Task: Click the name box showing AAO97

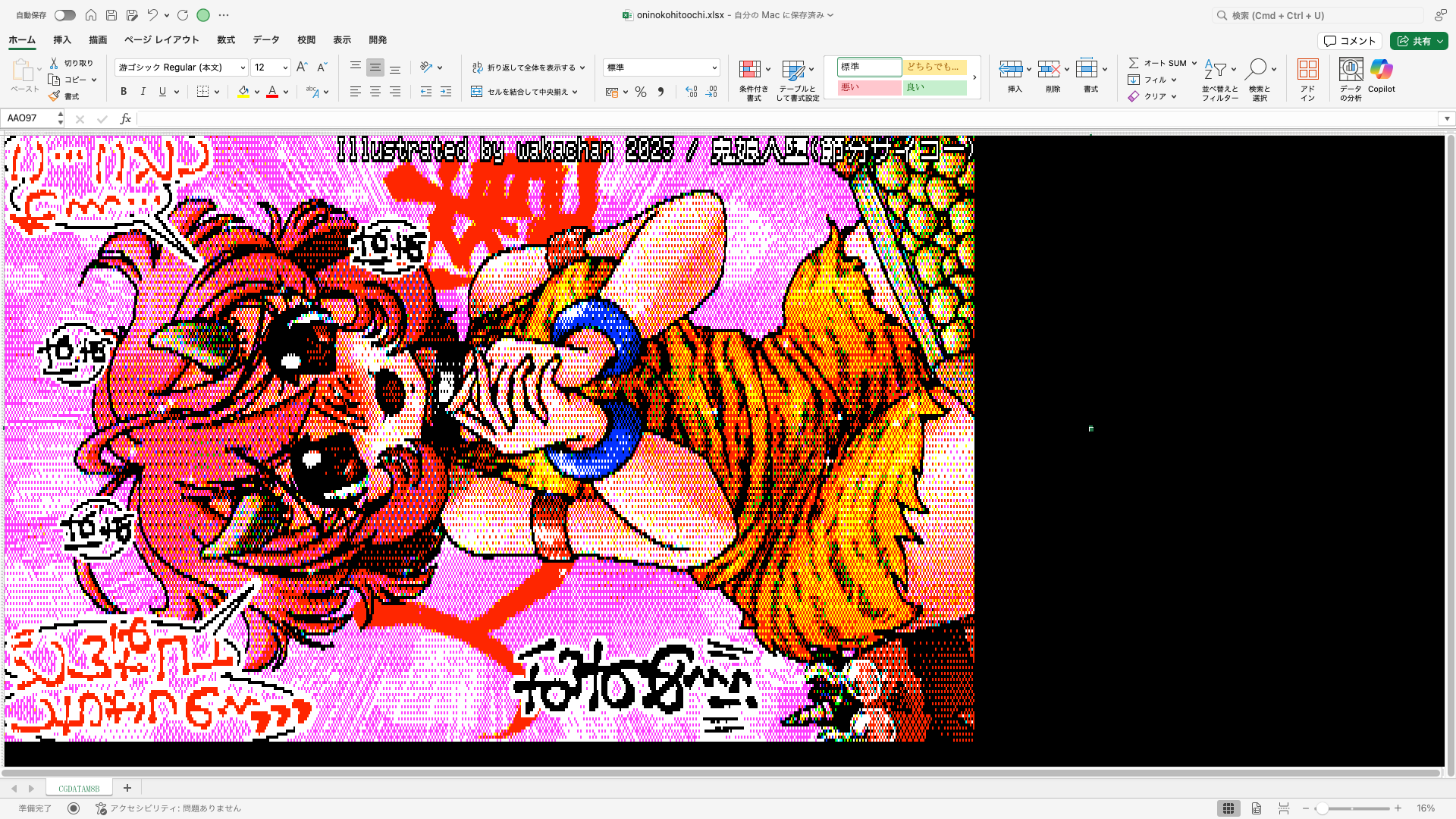Action: (x=30, y=118)
